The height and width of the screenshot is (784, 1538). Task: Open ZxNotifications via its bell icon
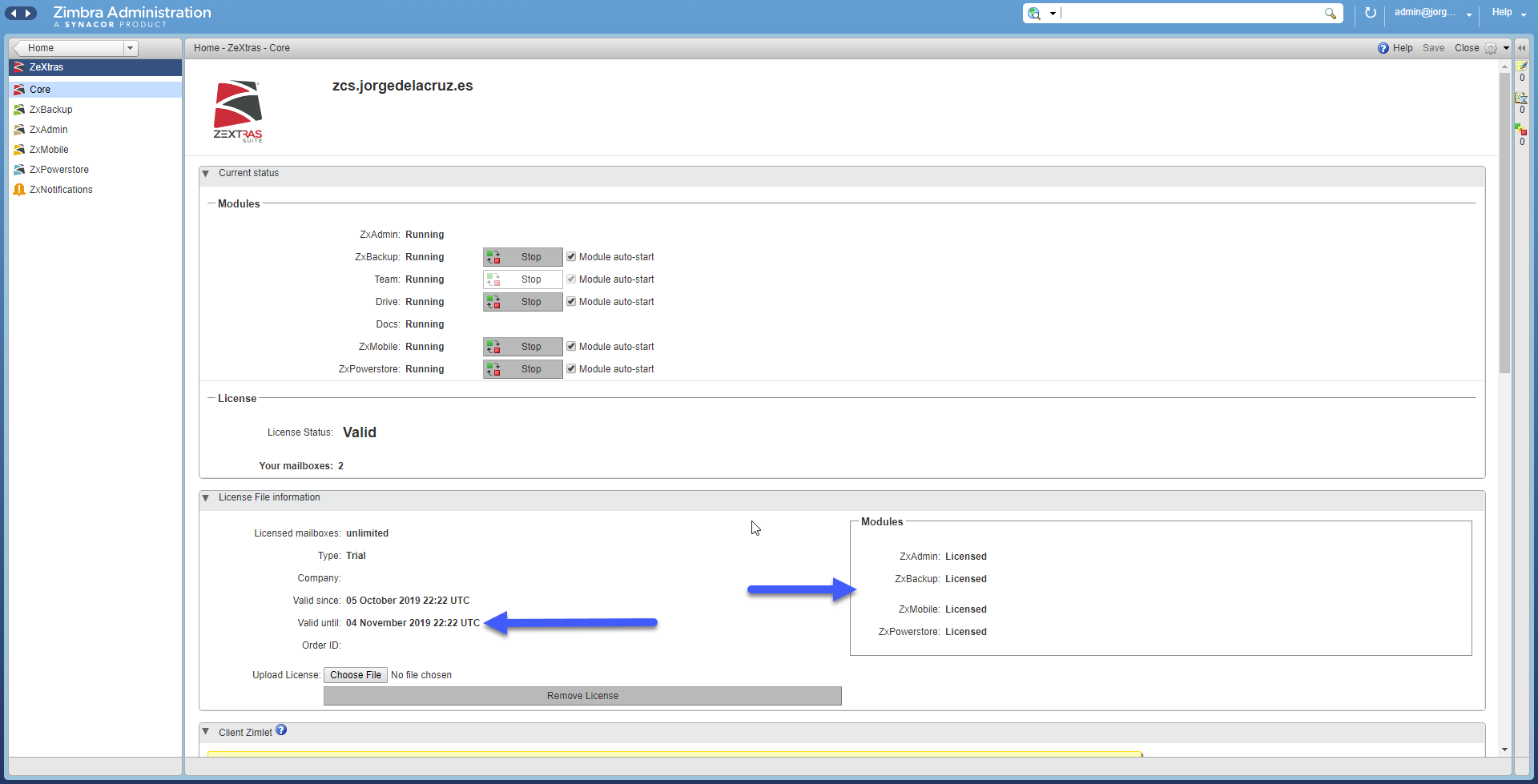pos(19,190)
